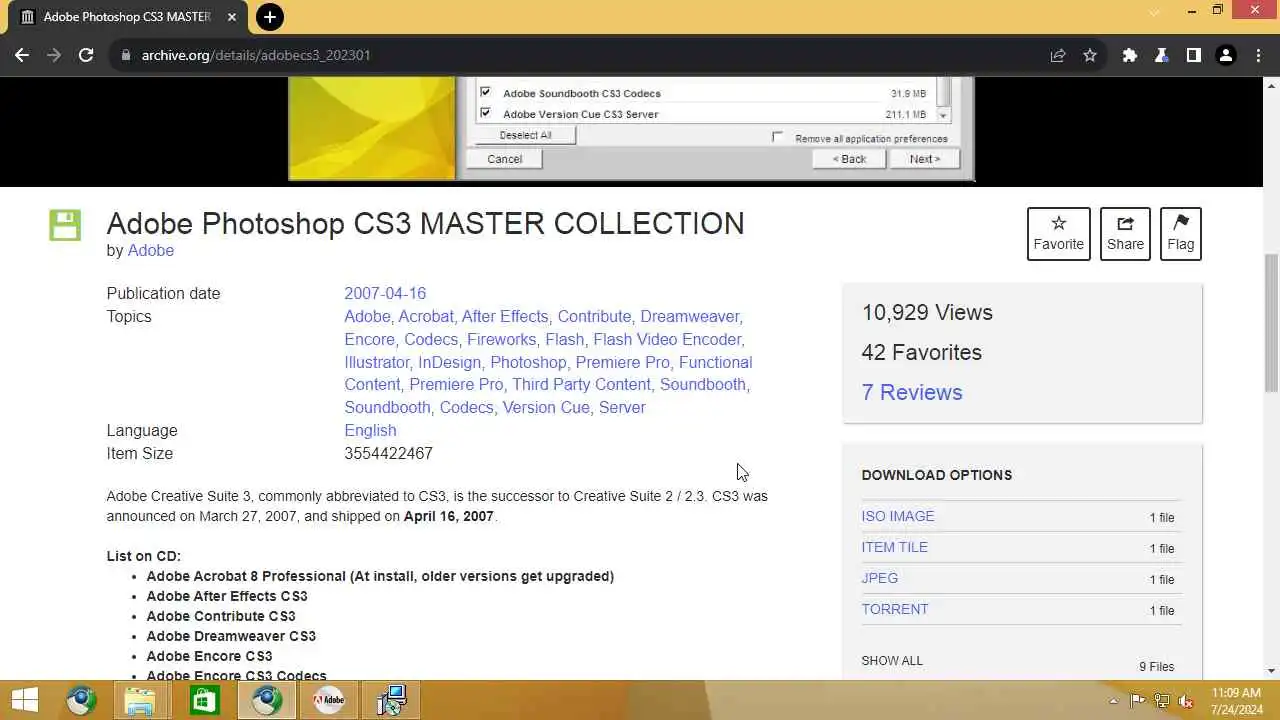1280x720 pixels.
Task: Click the 42 Favorites text
Action: point(921,352)
